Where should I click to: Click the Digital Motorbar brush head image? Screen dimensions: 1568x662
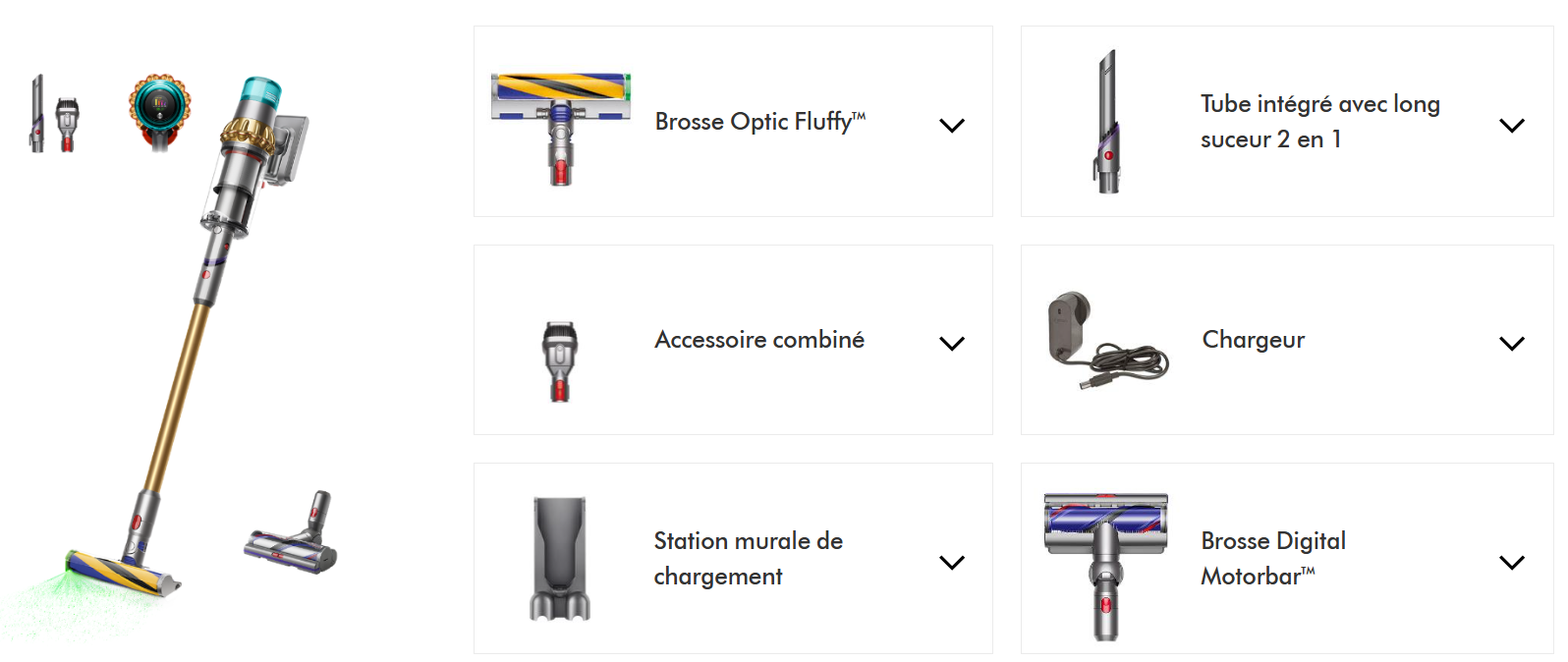(1106, 562)
